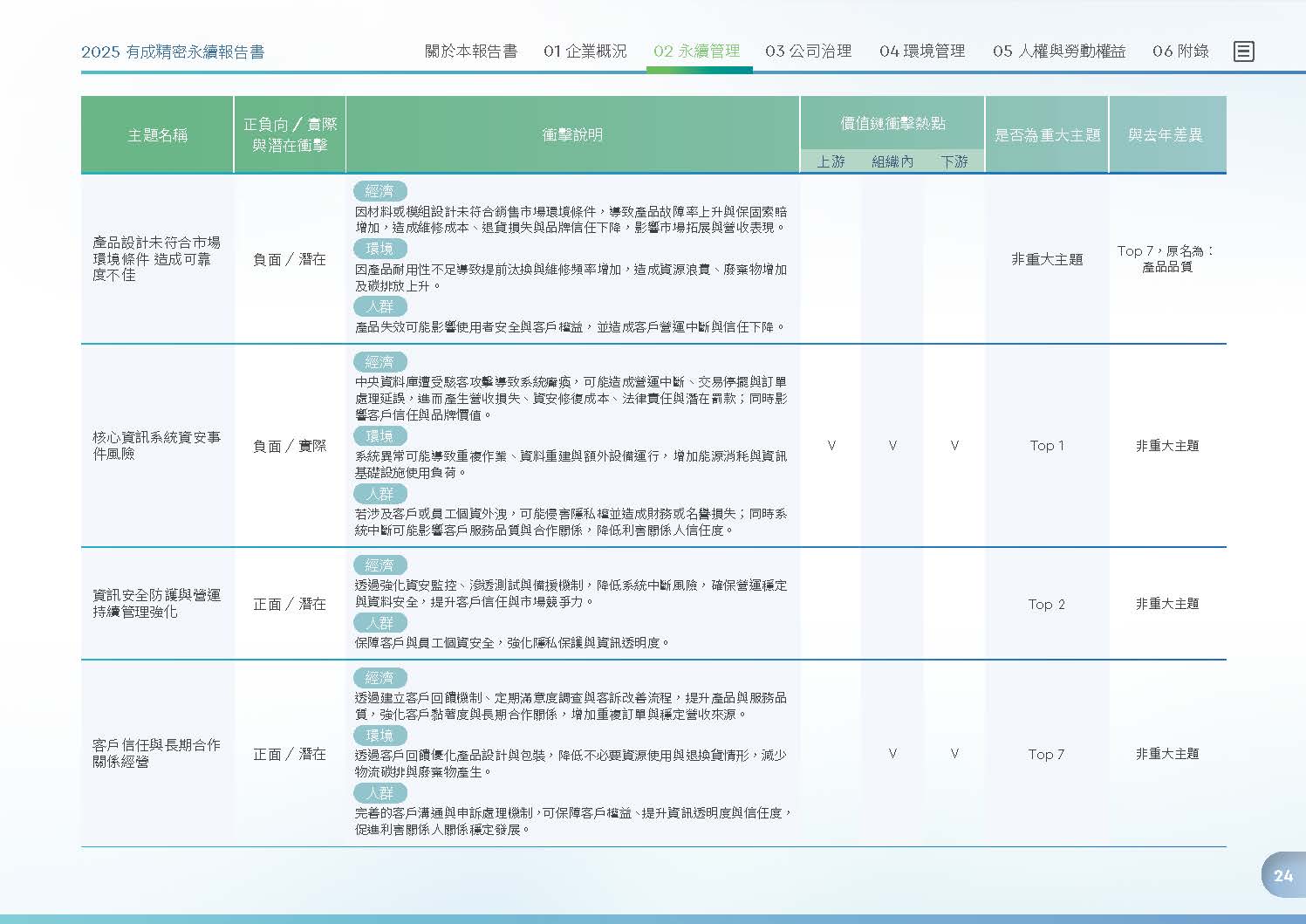Click the 上游 V mark in 核心資訊系統 row
The width and height of the screenshot is (1306, 924).
[831, 446]
